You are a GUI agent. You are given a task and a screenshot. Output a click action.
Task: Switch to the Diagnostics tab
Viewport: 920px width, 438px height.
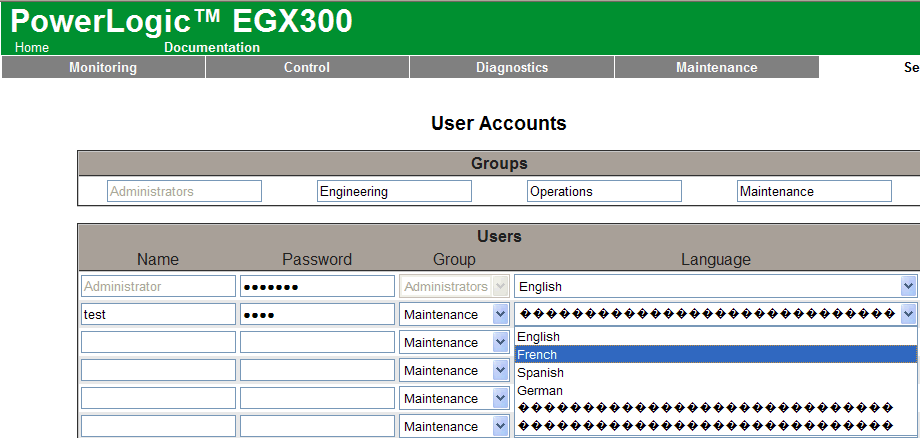click(512, 67)
